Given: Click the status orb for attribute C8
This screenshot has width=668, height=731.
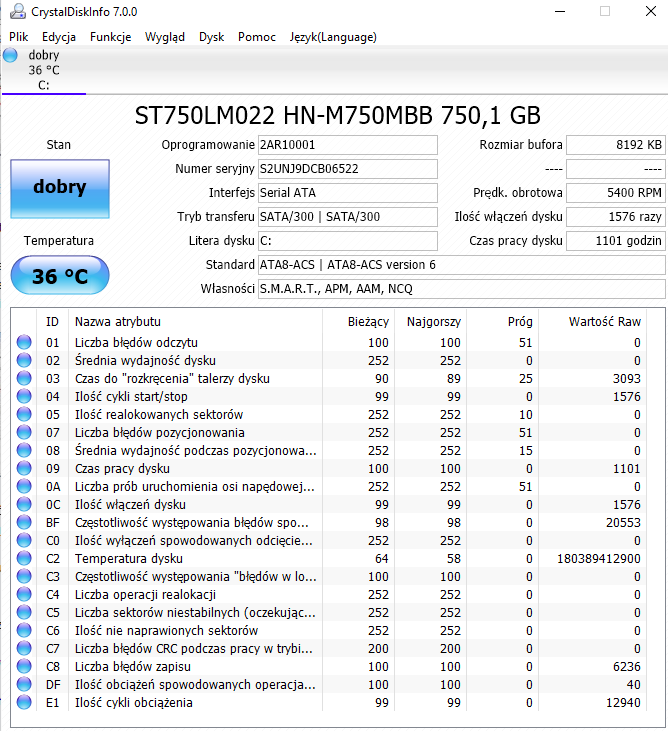Looking at the screenshot, I should click(24, 666).
